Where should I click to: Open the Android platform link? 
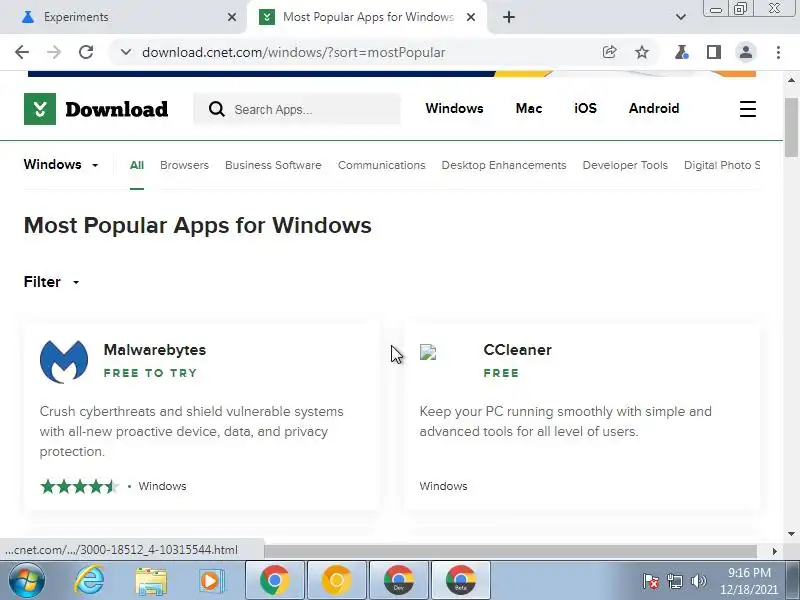(654, 108)
